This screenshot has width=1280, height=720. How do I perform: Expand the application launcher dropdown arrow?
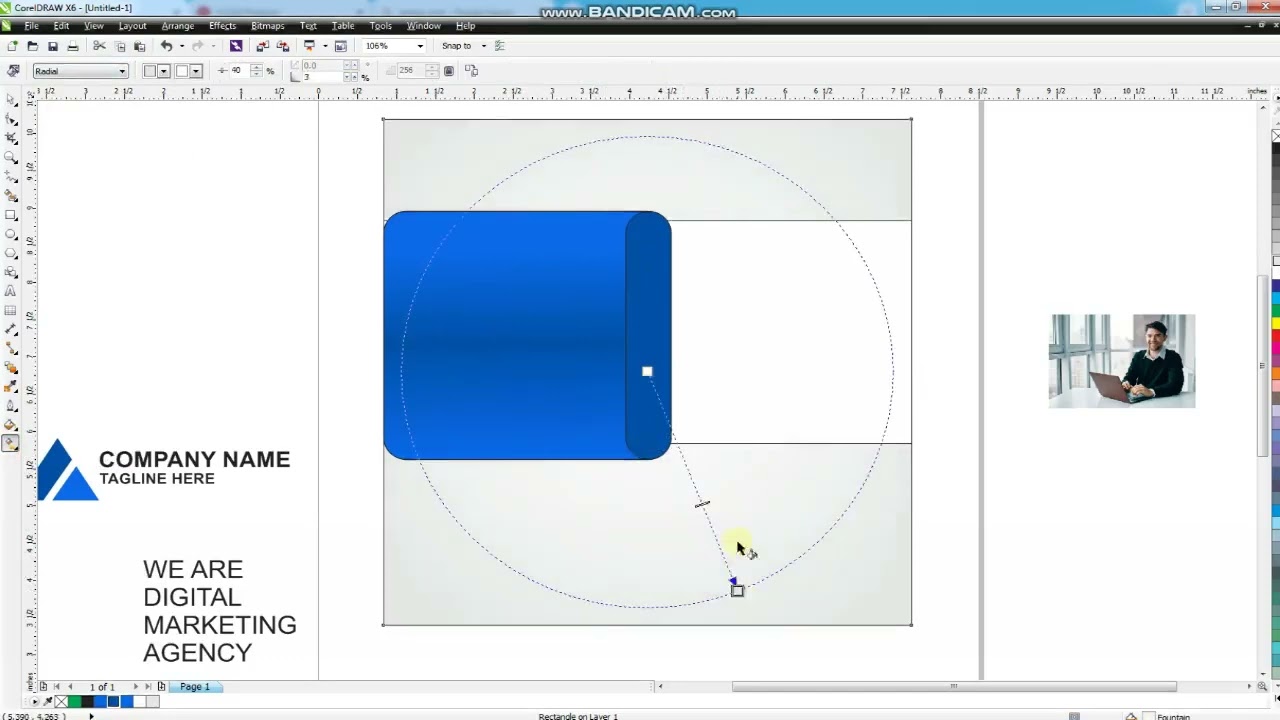pyautogui.click(x=324, y=46)
